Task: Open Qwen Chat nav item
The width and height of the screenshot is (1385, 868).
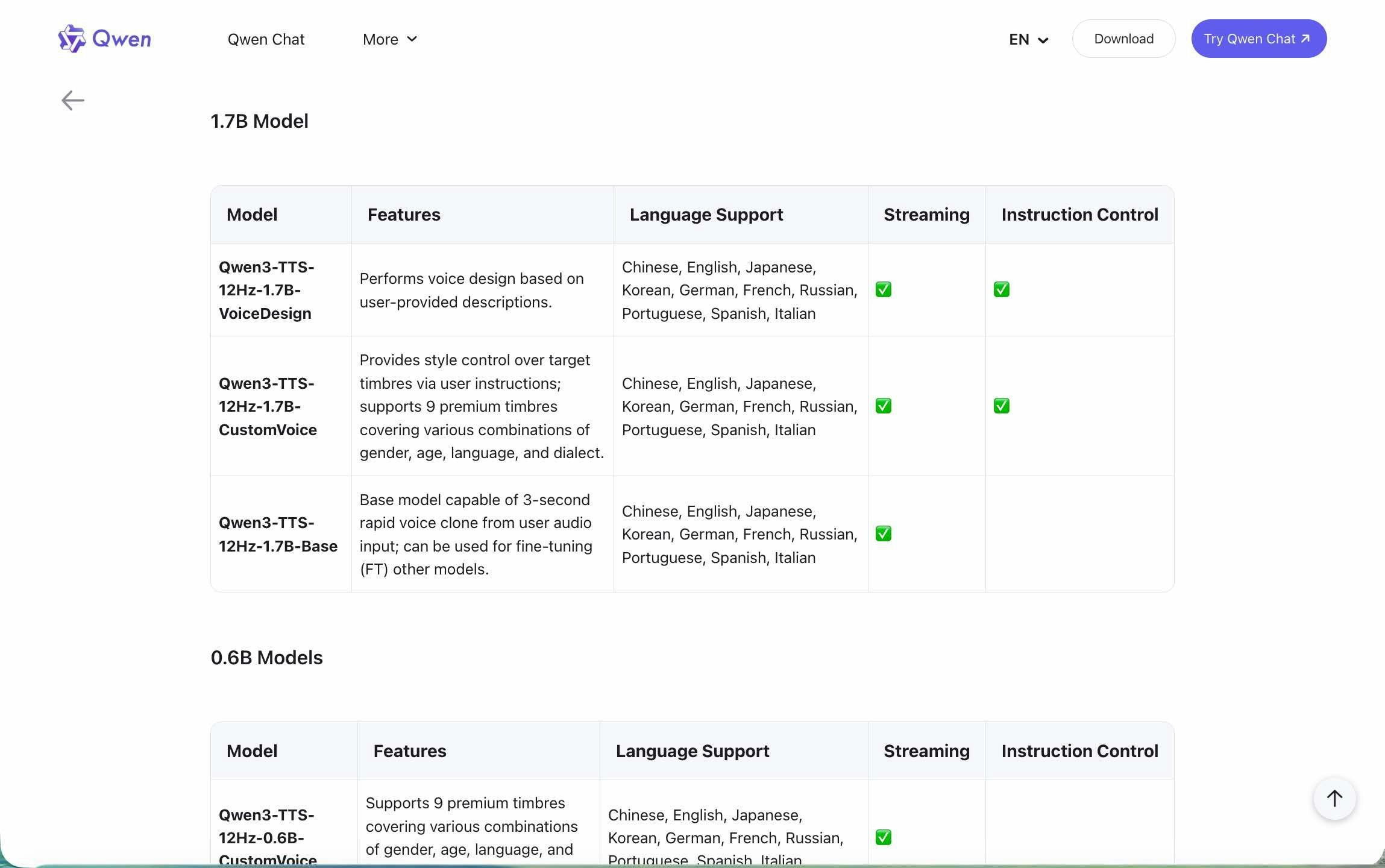Action: tap(266, 39)
